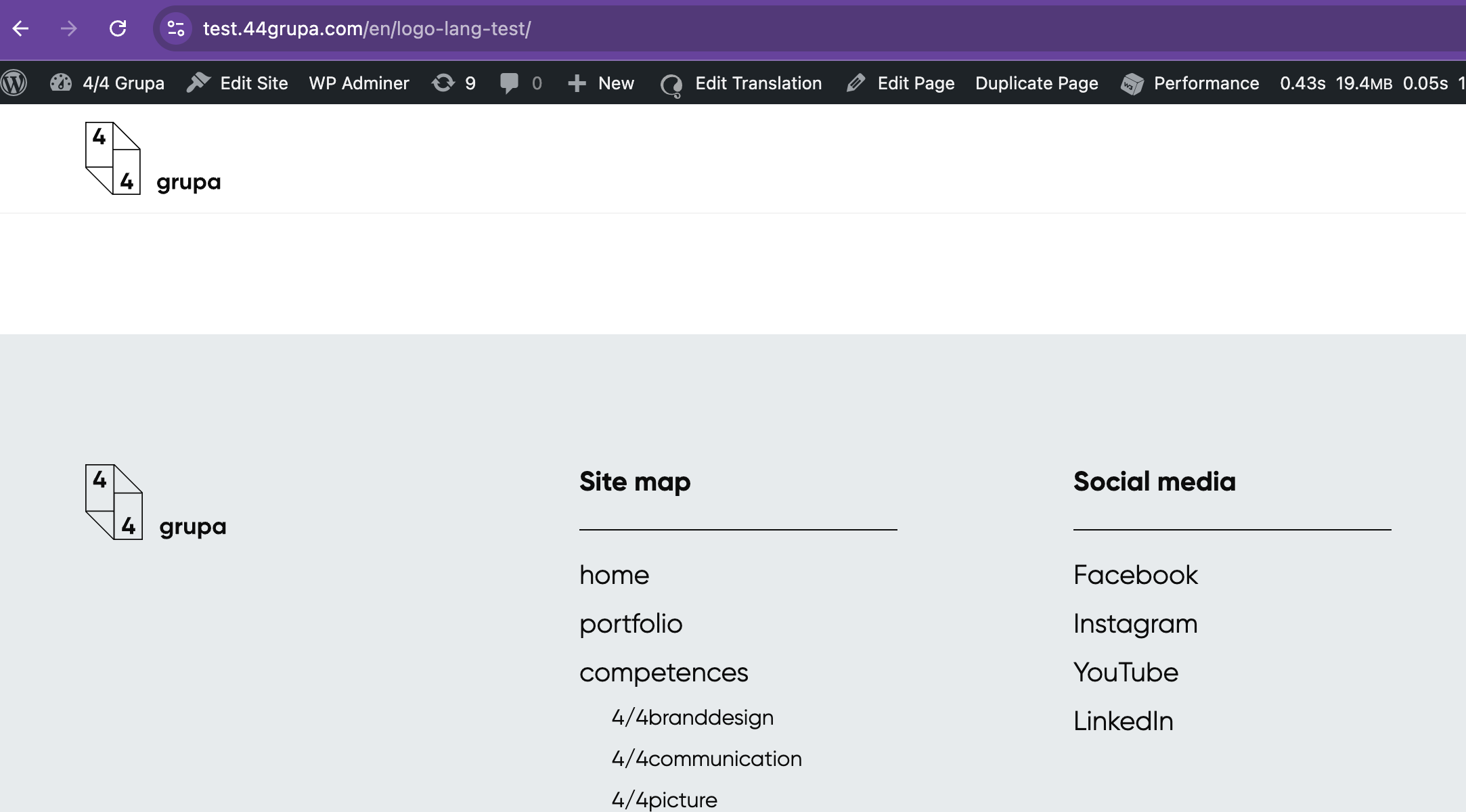The image size is (1466, 812).
Task: Select Edit Site in admin bar
Action: (238, 83)
